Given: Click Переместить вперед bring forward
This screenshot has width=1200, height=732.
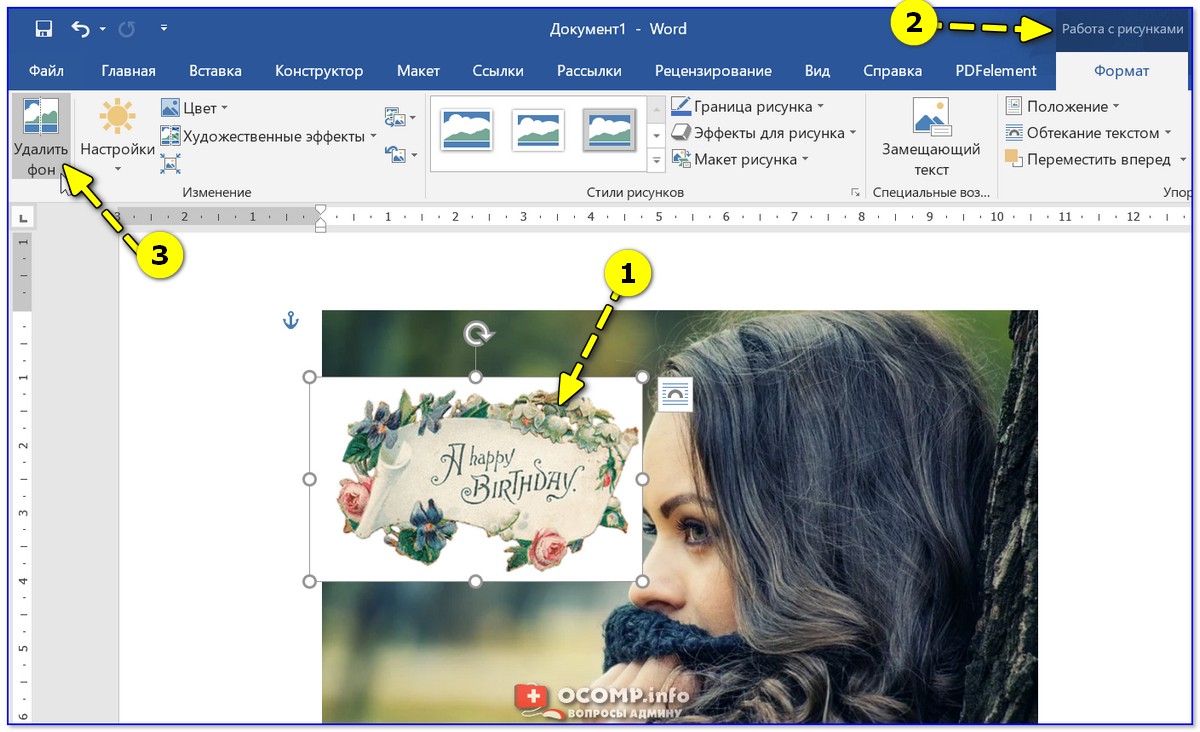Looking at the screenshot, I should point(1088,159).
